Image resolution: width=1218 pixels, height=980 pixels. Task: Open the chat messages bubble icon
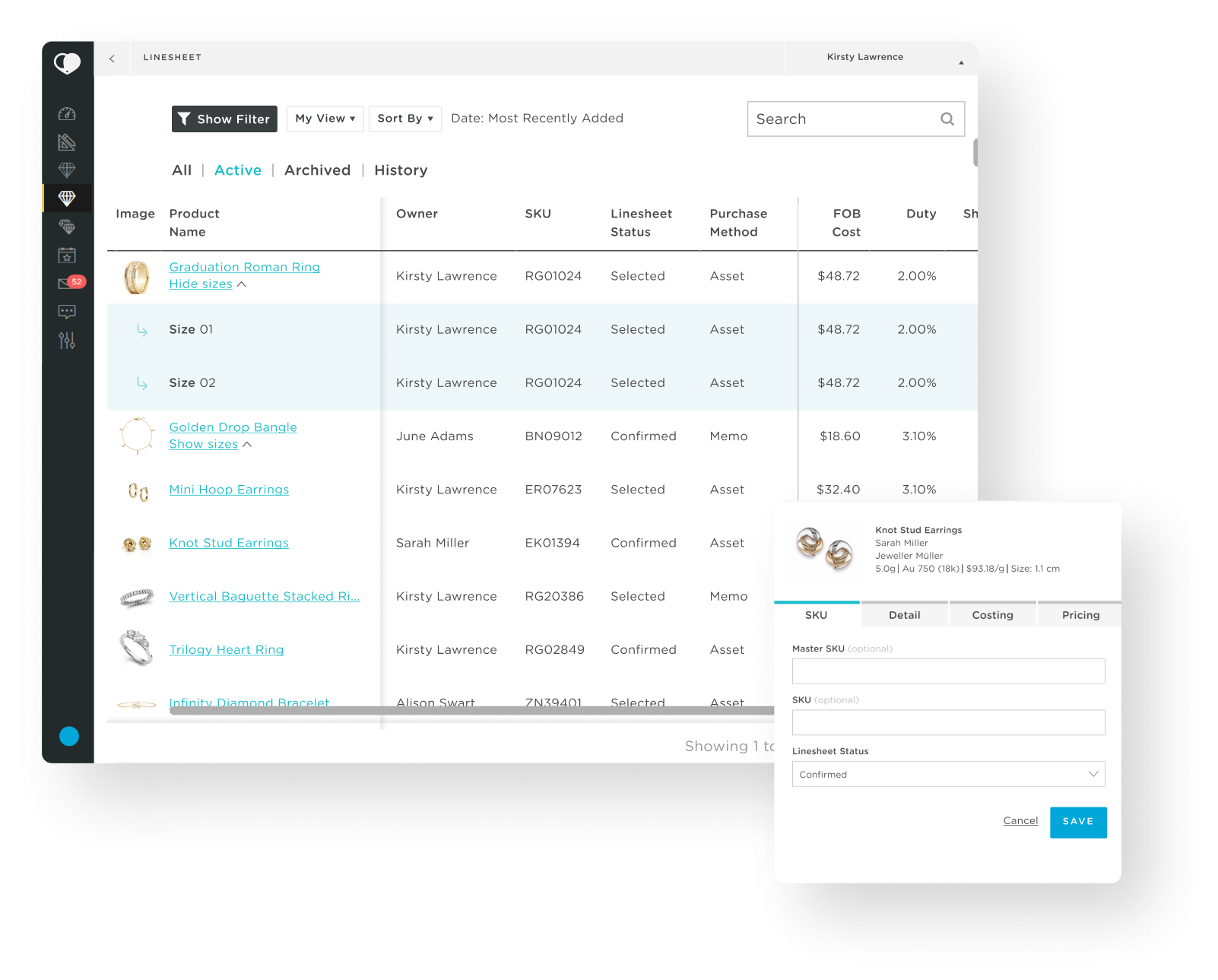point(67,311)
